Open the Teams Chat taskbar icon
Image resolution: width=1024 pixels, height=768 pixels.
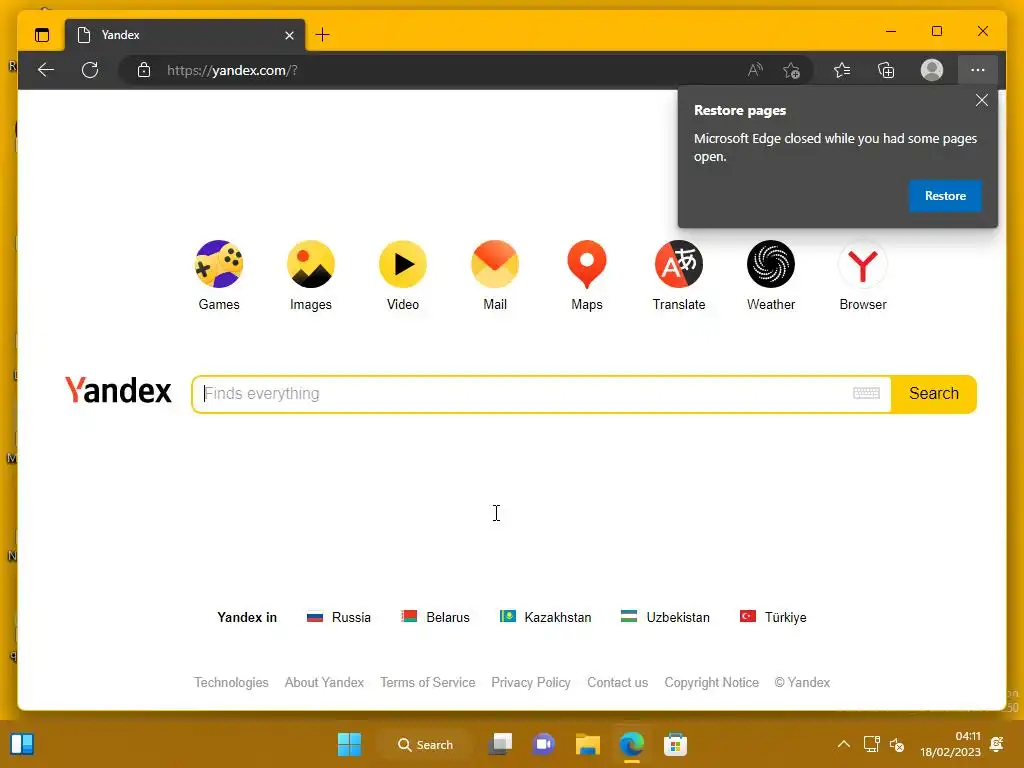pos(543,744)
